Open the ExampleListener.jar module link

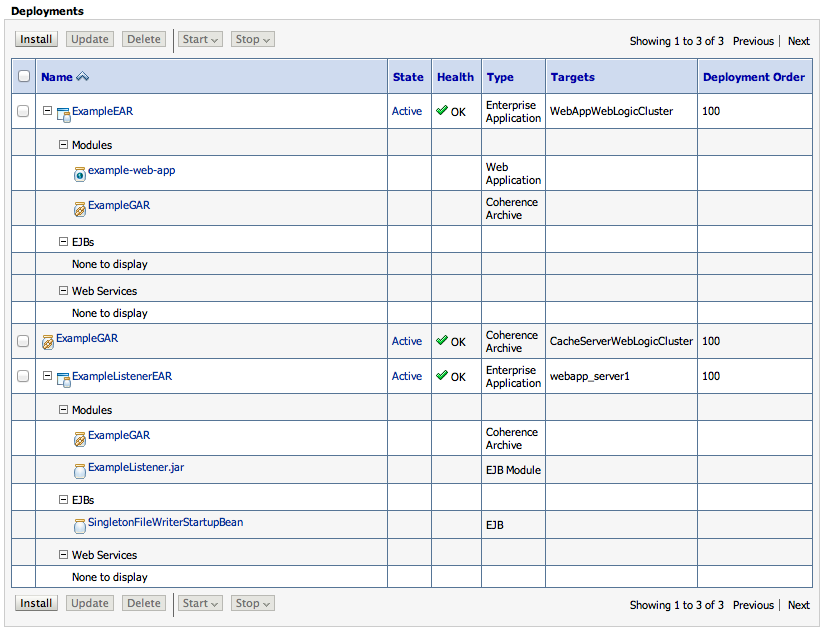pyautogui.click(x=136, y=467)
